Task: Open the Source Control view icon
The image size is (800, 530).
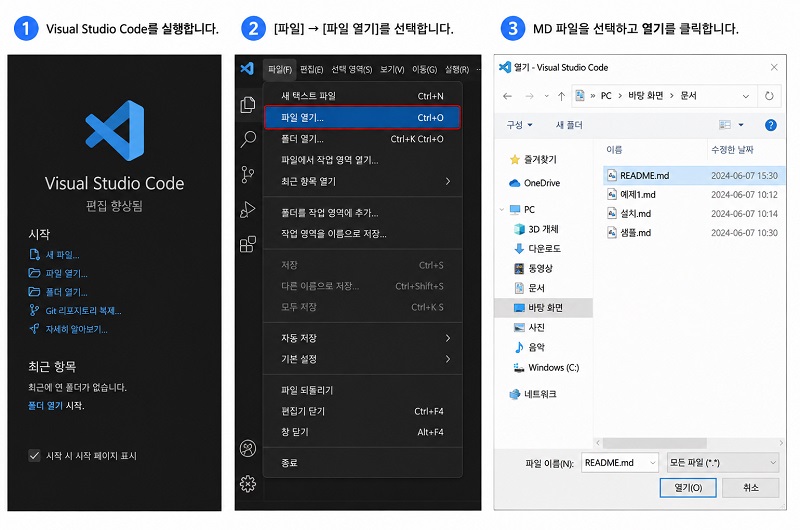Action: click(x=248, y=174)
